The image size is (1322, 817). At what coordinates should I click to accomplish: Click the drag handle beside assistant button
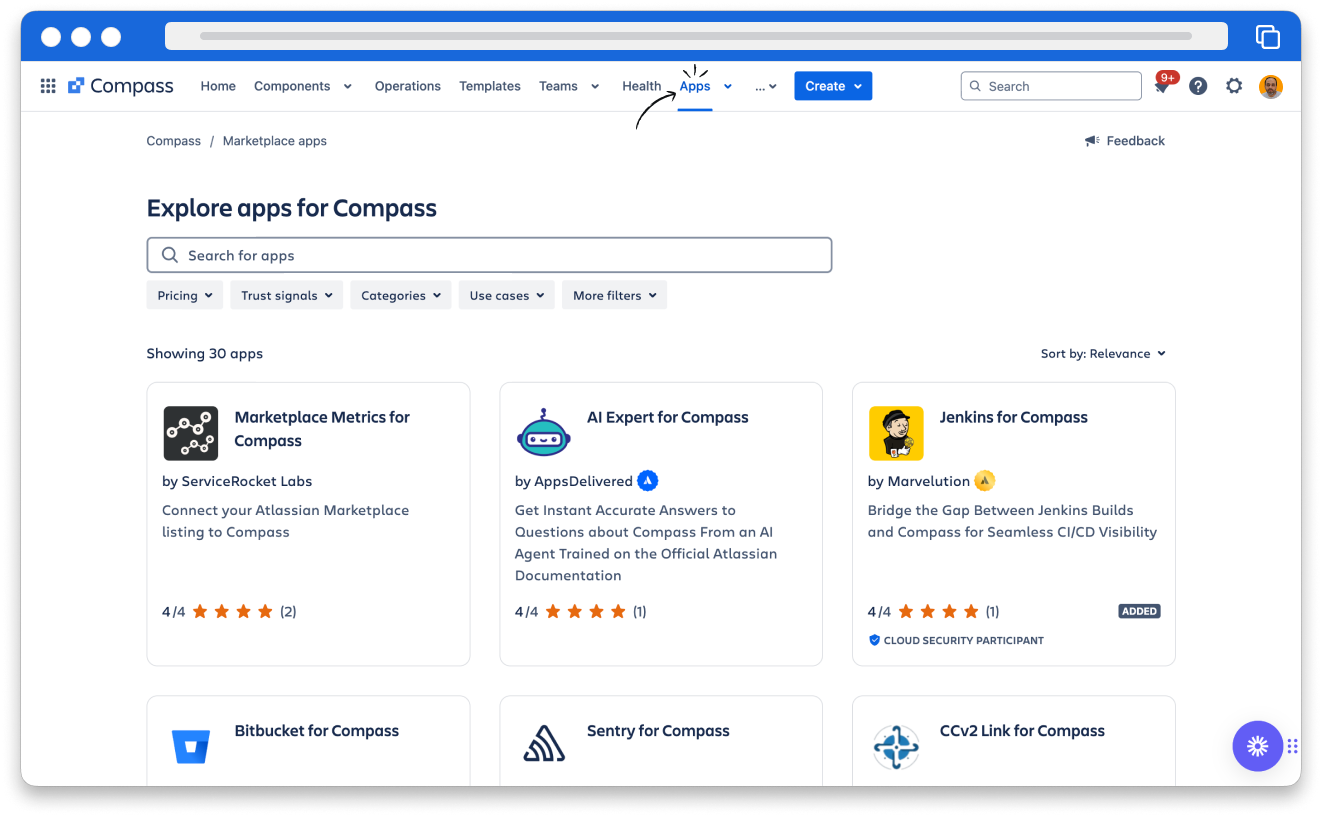point(1293,746)
